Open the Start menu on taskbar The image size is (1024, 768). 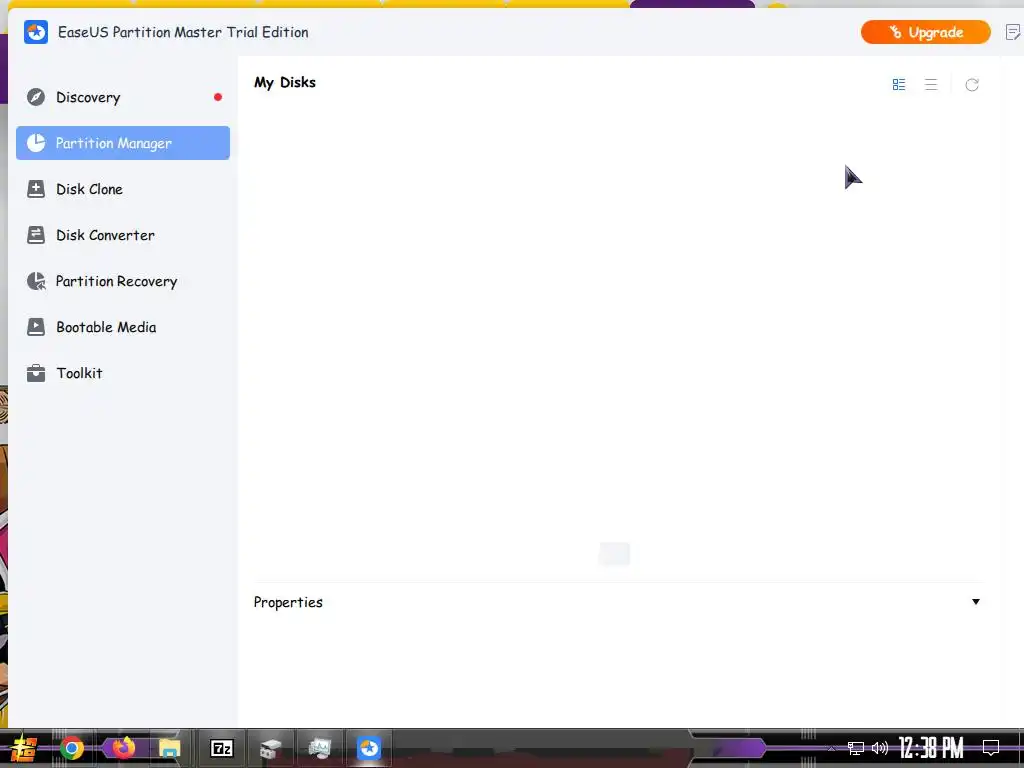[24, 748]
